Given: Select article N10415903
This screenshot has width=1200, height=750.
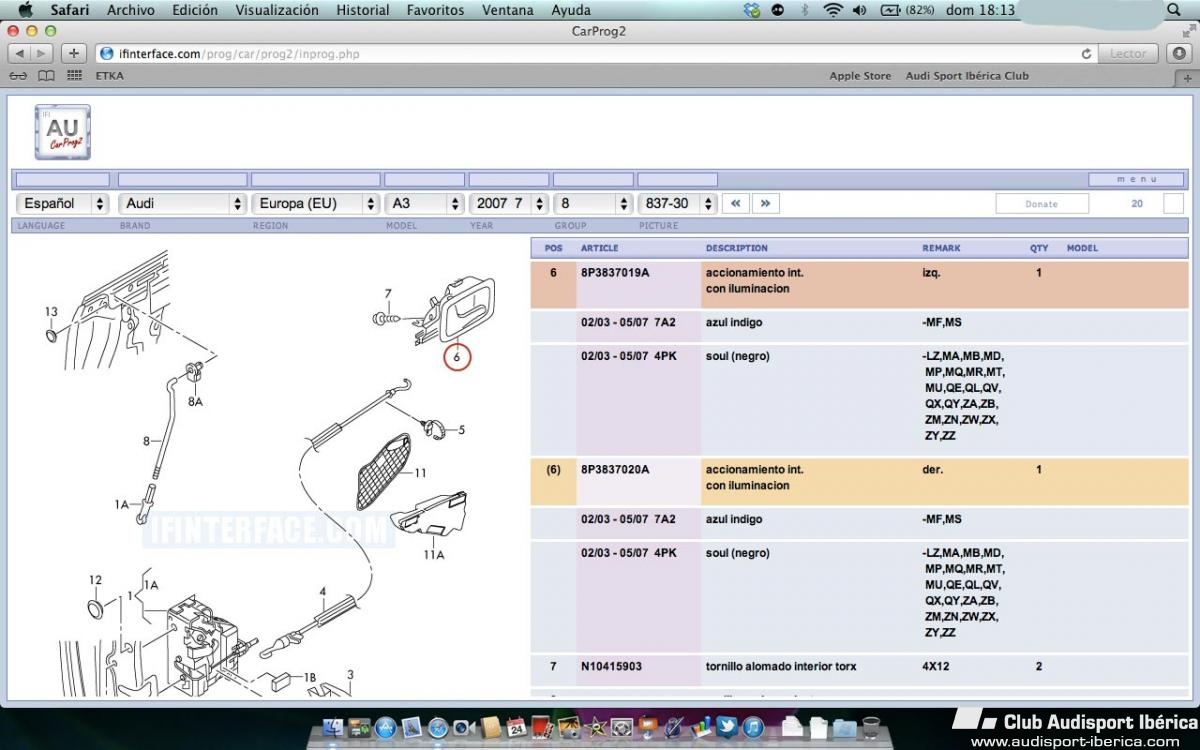Looking at the screenshot, I should (x=612, y=666).
